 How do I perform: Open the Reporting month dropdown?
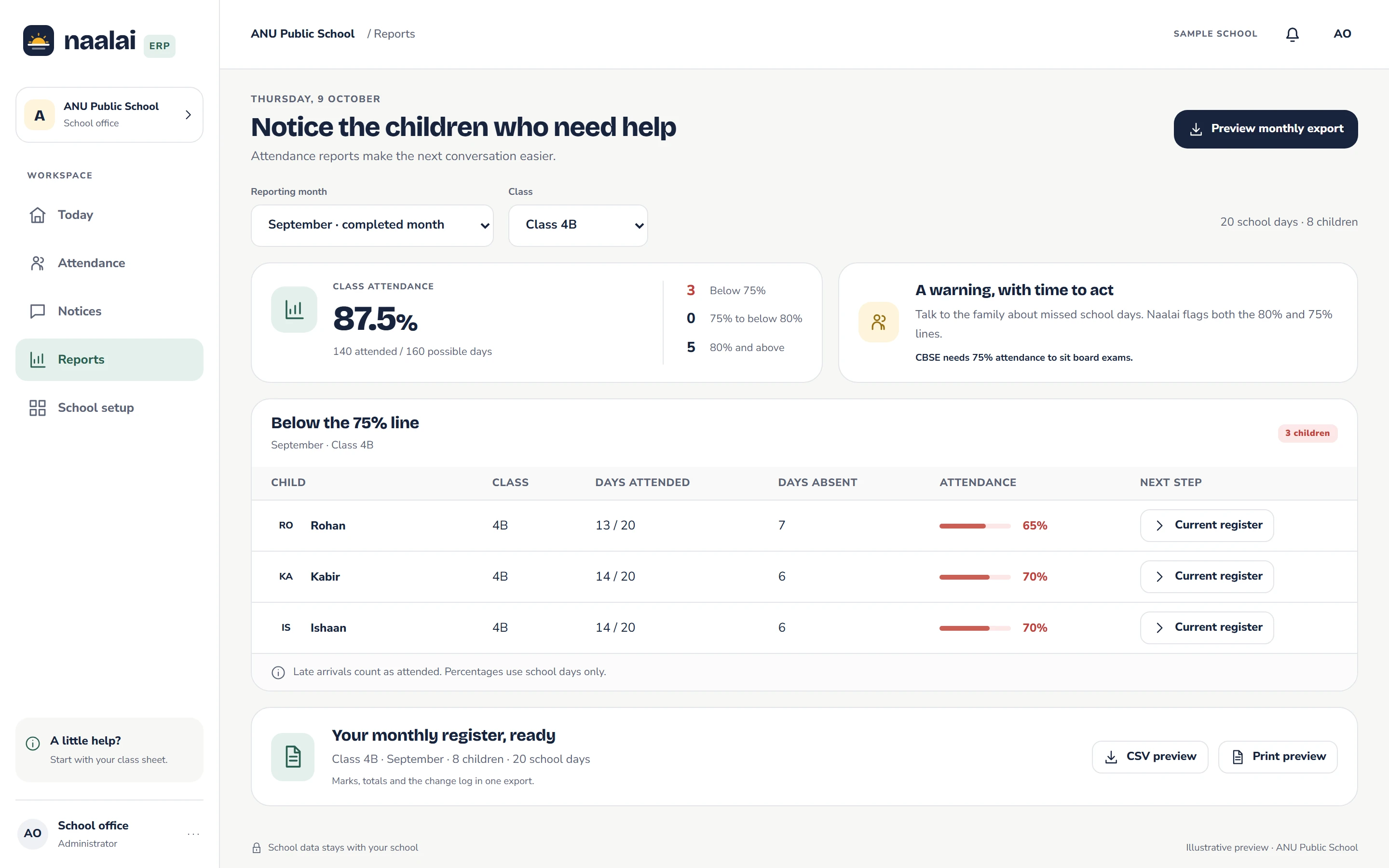(x=372, y=225)
